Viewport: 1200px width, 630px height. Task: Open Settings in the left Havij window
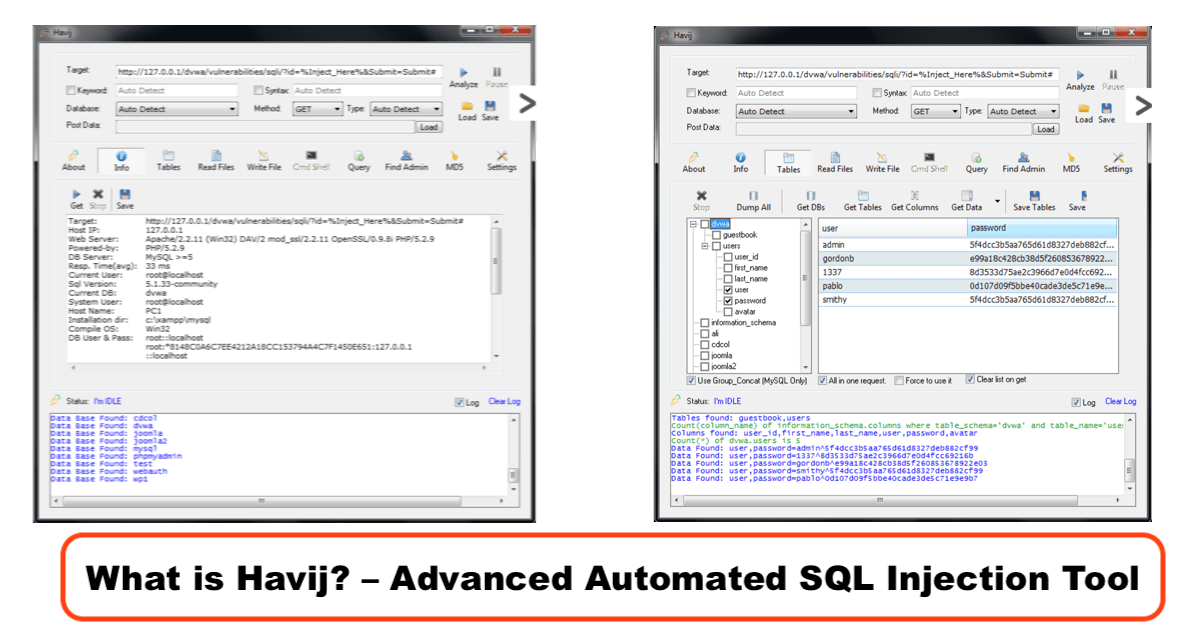[x=502, y=161]
